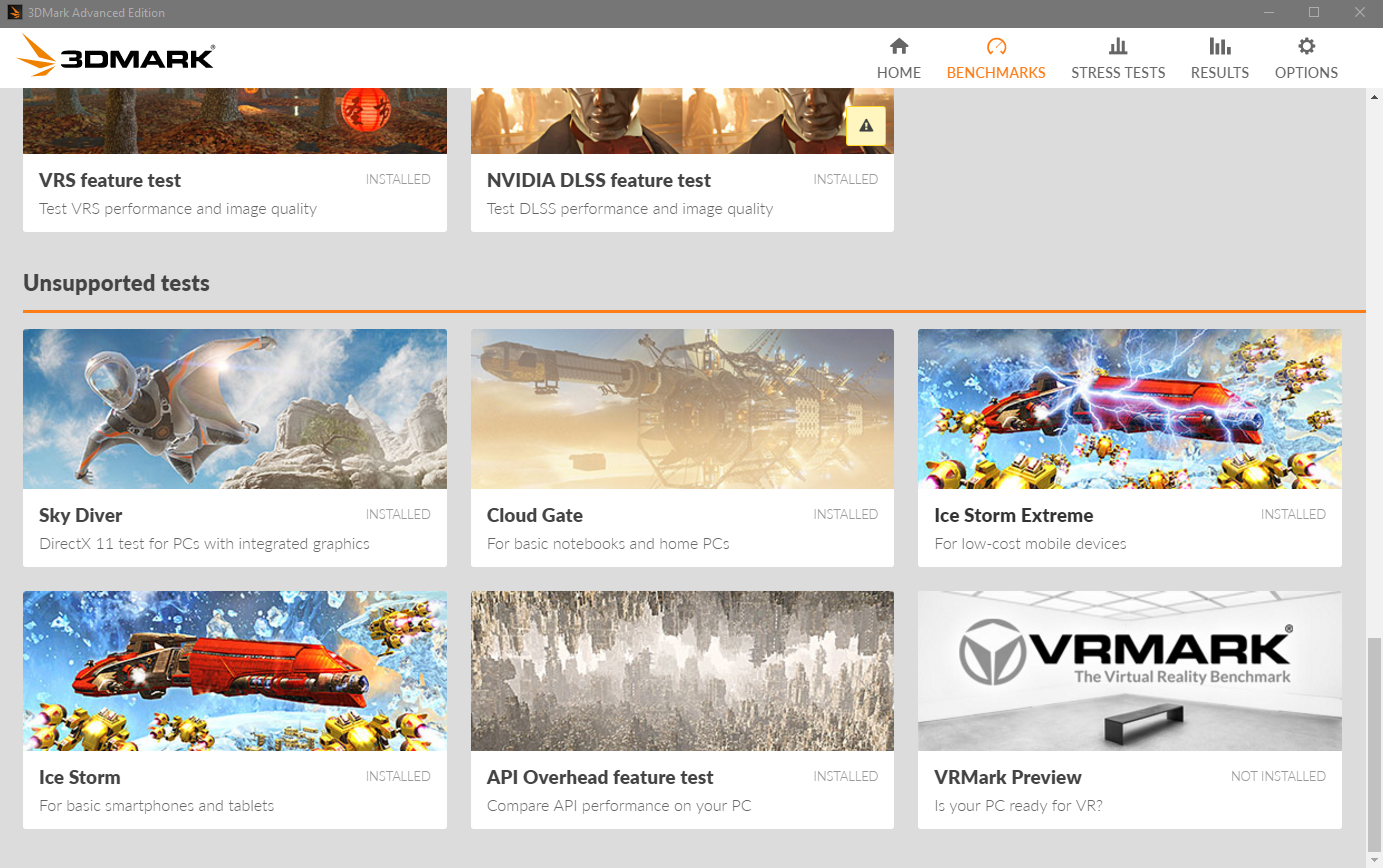Click the Unsupported tests heading
Image resolution: width=1383 pixels, height=868 pixels.
(x=116, y=283)
